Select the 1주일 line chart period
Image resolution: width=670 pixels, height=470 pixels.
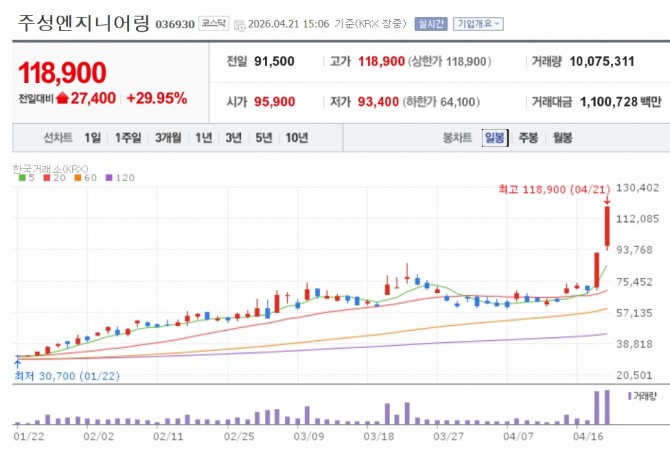tap(128, 138)
